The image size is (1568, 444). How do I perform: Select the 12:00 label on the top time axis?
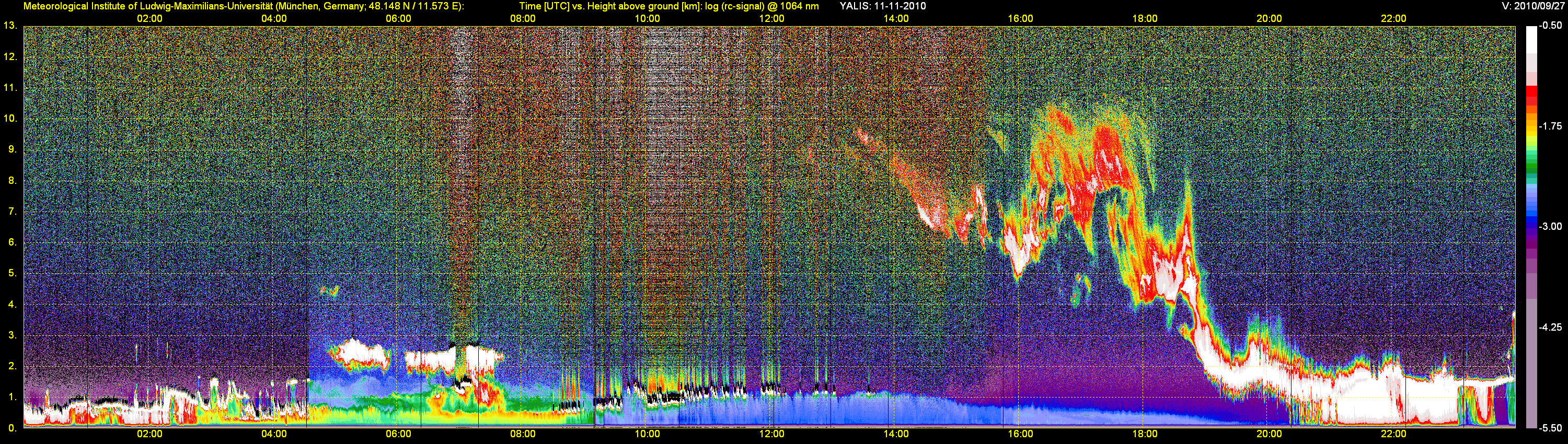[771, 19]
